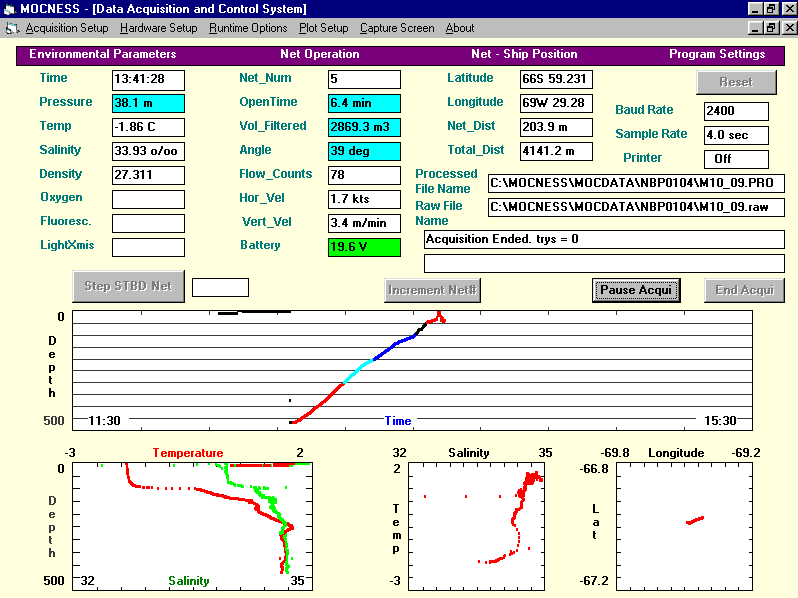Click the Net_Num field showing 5
This screenshot has width=798, height=598.
[x=364, y=79]
